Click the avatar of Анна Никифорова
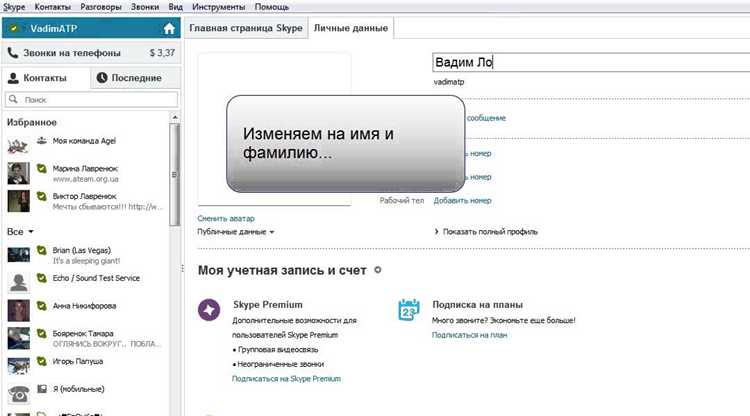The image size is (750, 416). (19, 310)
